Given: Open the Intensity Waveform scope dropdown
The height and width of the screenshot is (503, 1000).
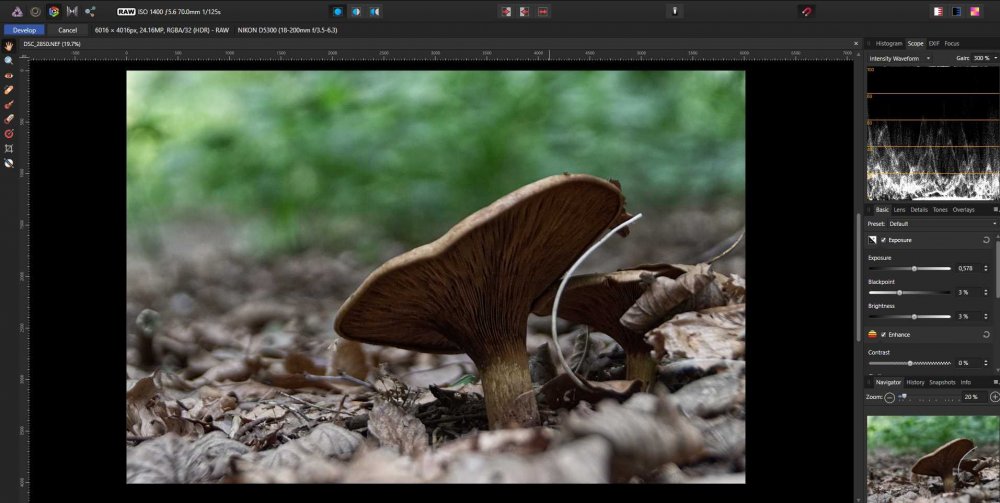Looking at the screenshot, I should pos(900,59).
